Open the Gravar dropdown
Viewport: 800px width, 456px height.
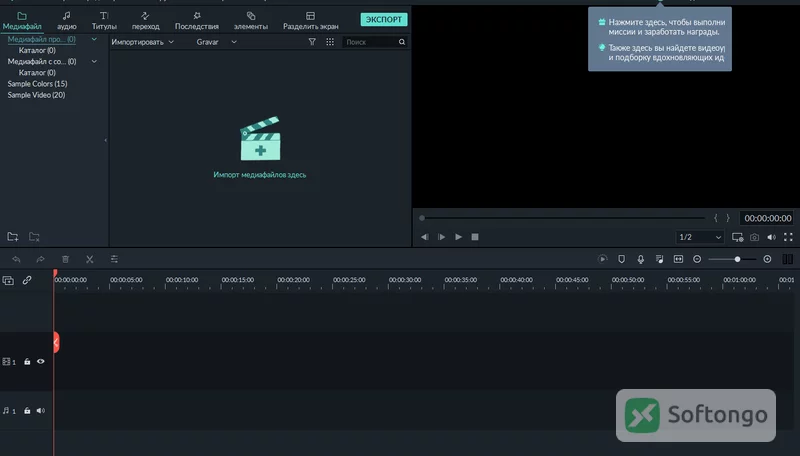(216, 42)
